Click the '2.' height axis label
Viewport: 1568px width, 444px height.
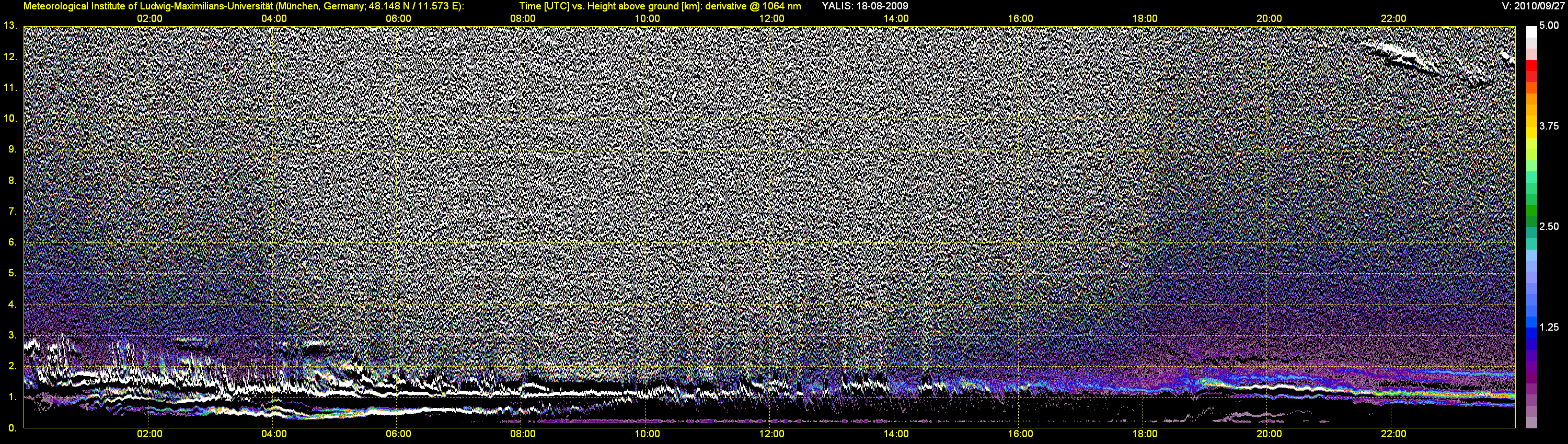[x=12, y=366]
